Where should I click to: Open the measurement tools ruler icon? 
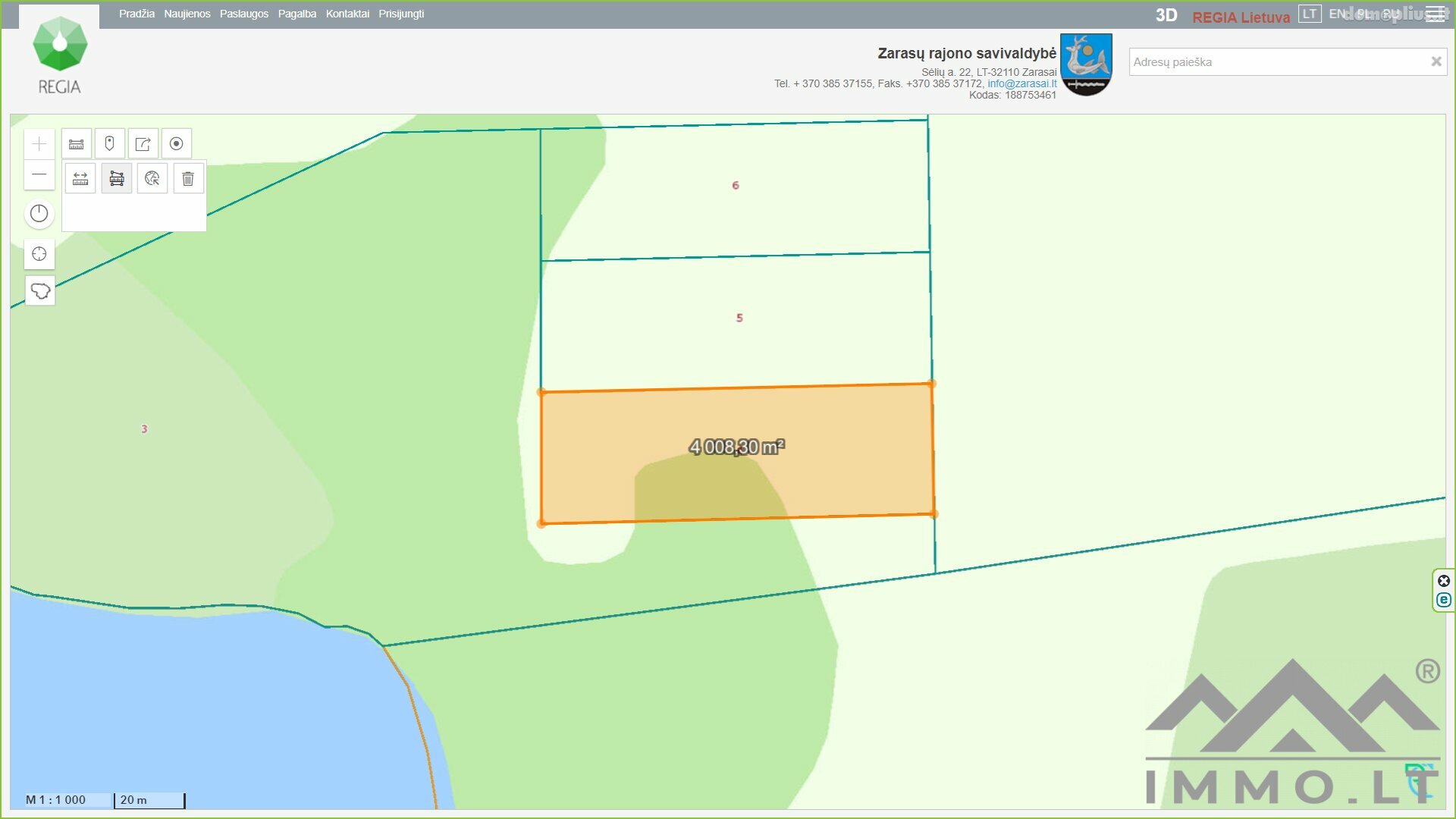(x=77, y=144)
